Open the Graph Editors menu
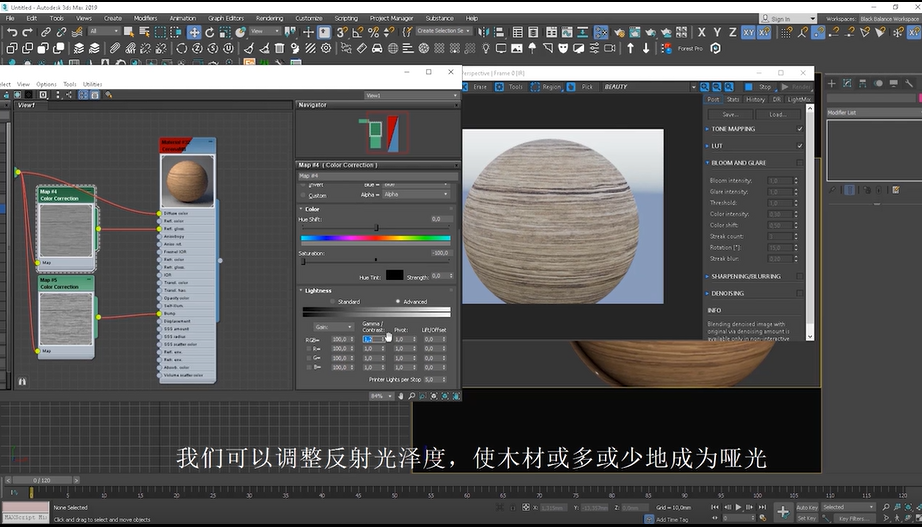The width and height of the screenshot is (922, 527). click(226, 18)
